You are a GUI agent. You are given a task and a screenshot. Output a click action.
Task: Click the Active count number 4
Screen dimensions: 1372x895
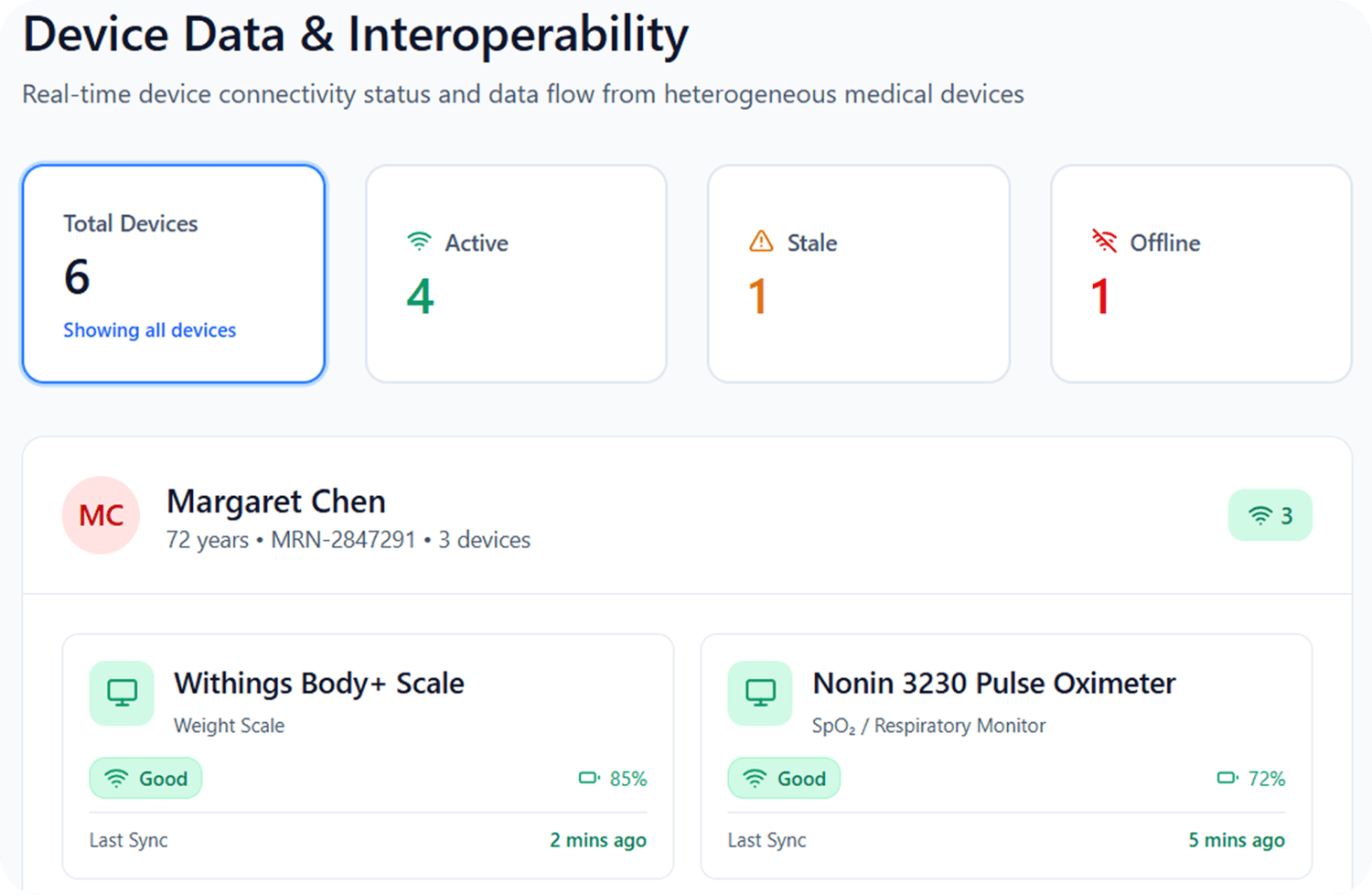pos(420,297)
